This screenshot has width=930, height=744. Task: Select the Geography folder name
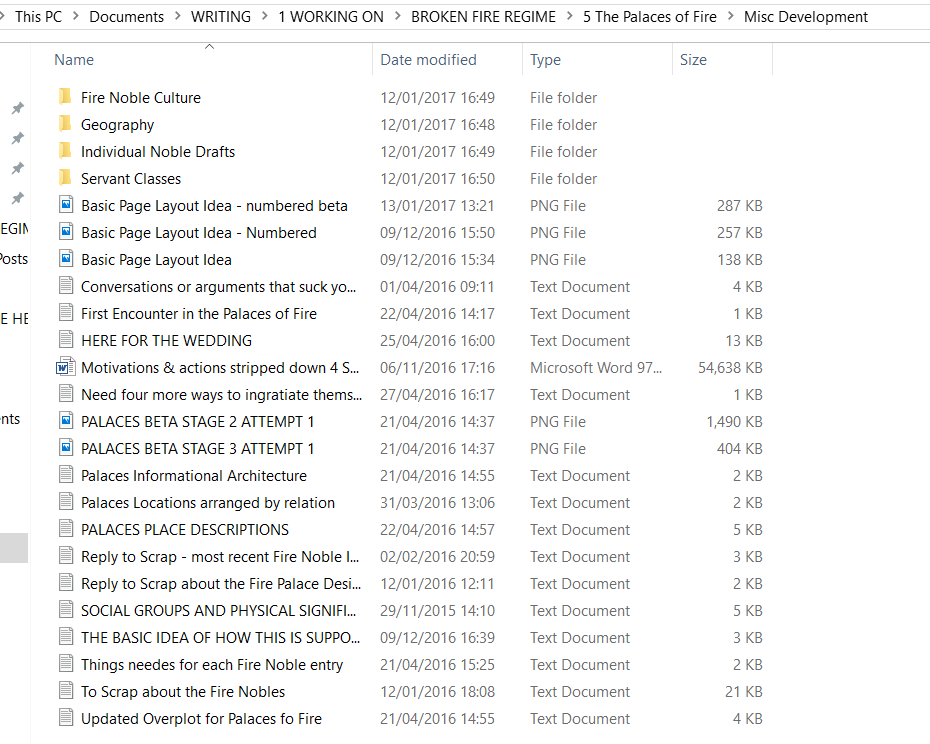pos(117,125)
